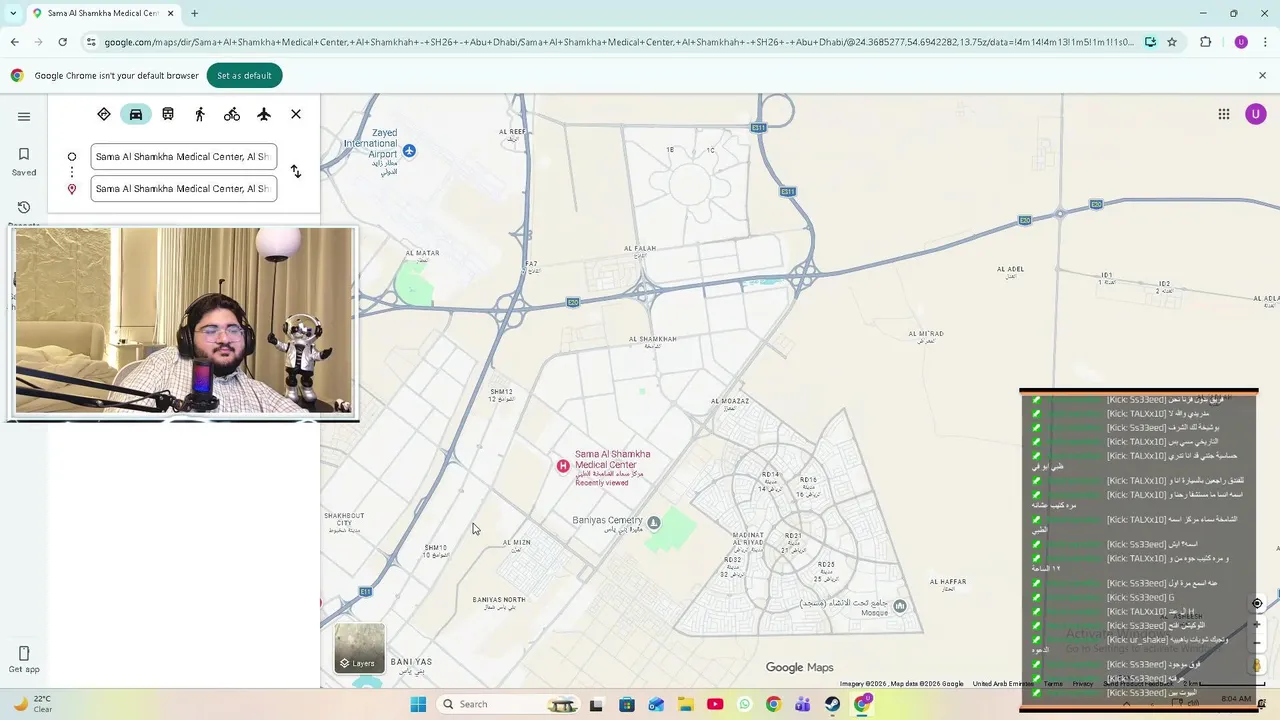Reload the current page
This screenshot has height=720, width=1280.
62,42
